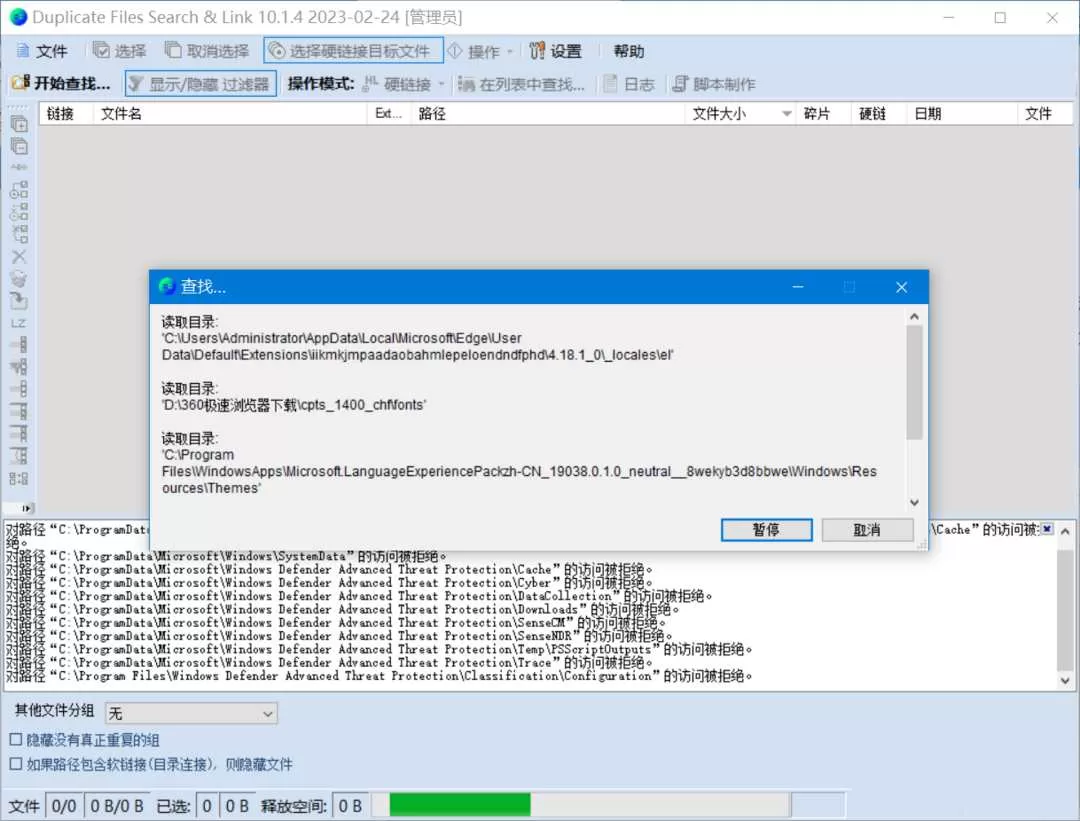The image size is (1080, 821).
Task: Sort by Ext... column header
Action: [x=388, y=114]
